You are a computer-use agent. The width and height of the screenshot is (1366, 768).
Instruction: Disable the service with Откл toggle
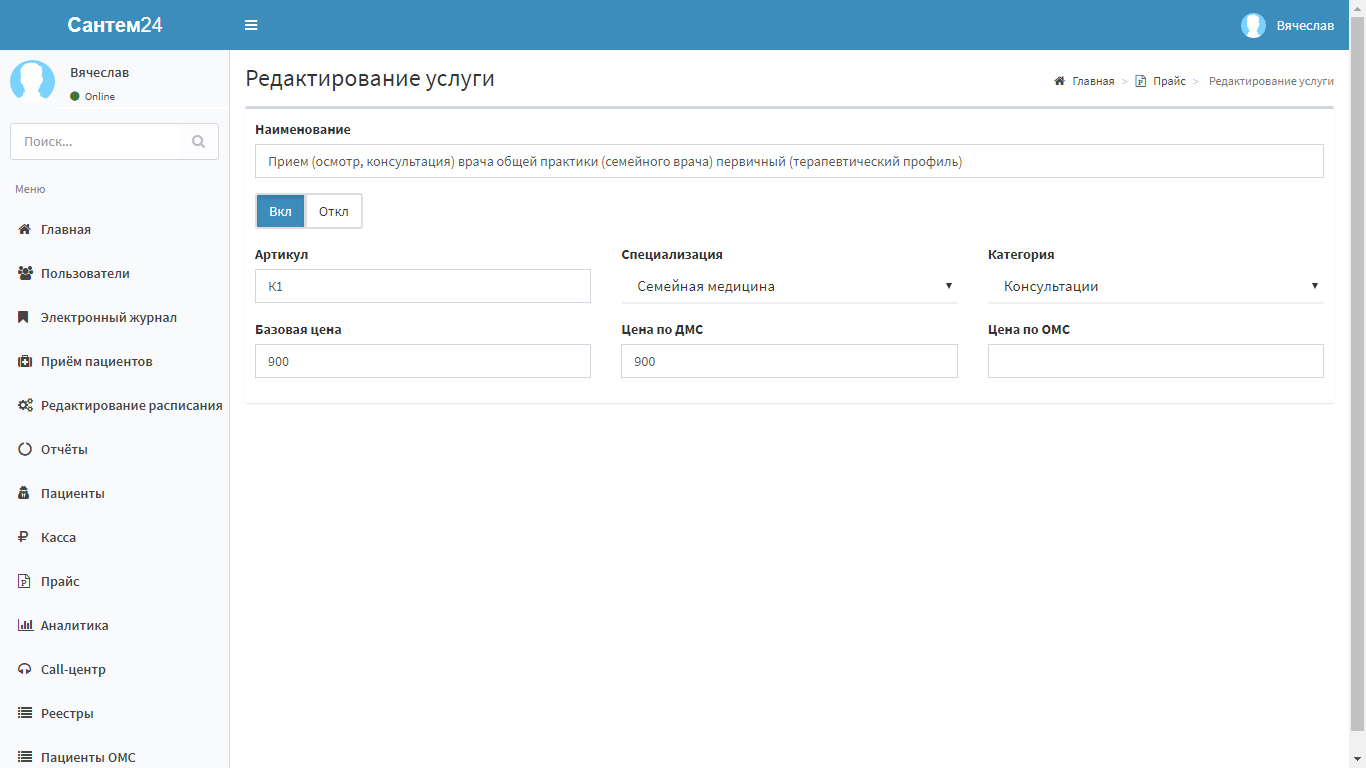(333, 211)
